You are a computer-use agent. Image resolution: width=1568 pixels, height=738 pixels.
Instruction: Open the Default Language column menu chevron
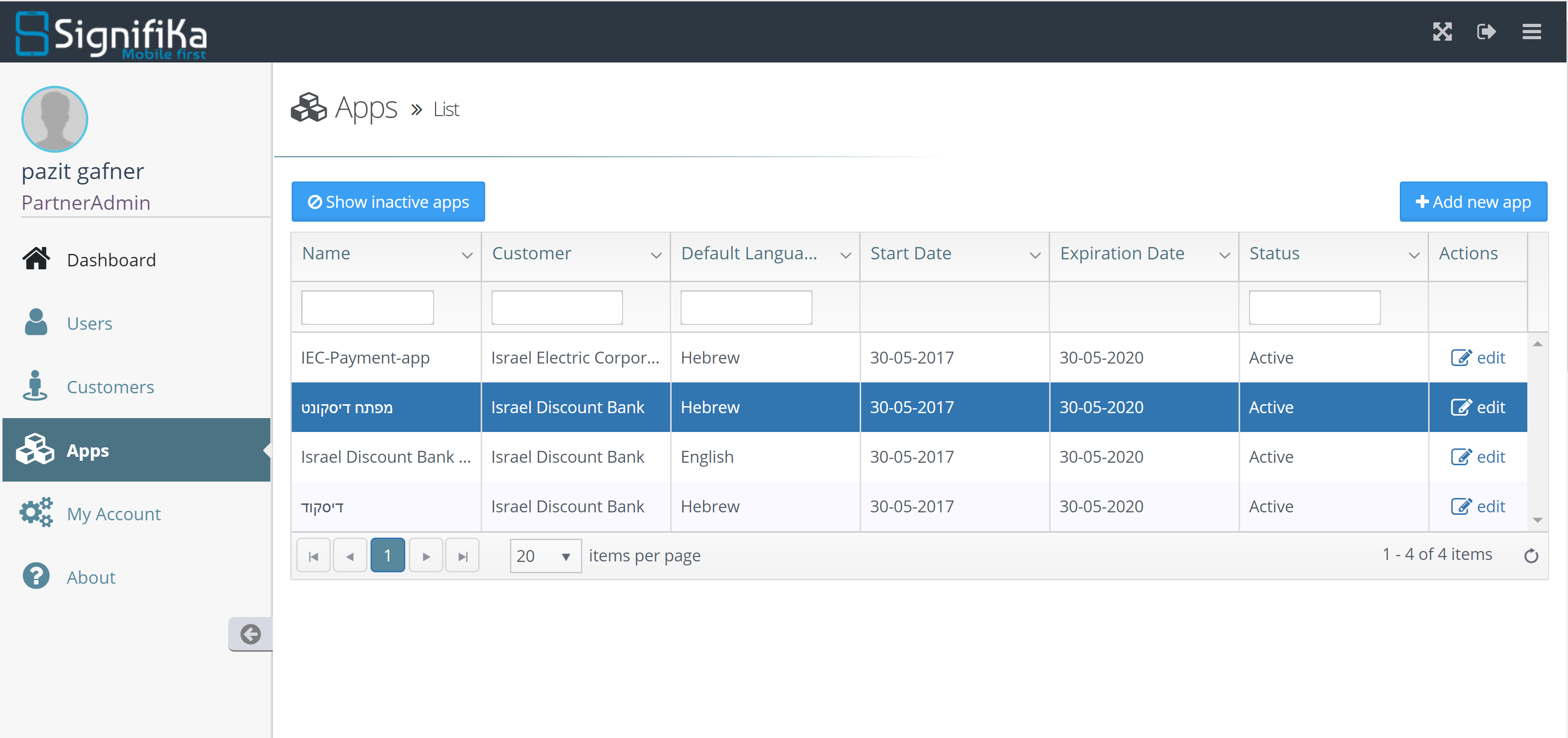click(x=845, y=255)
